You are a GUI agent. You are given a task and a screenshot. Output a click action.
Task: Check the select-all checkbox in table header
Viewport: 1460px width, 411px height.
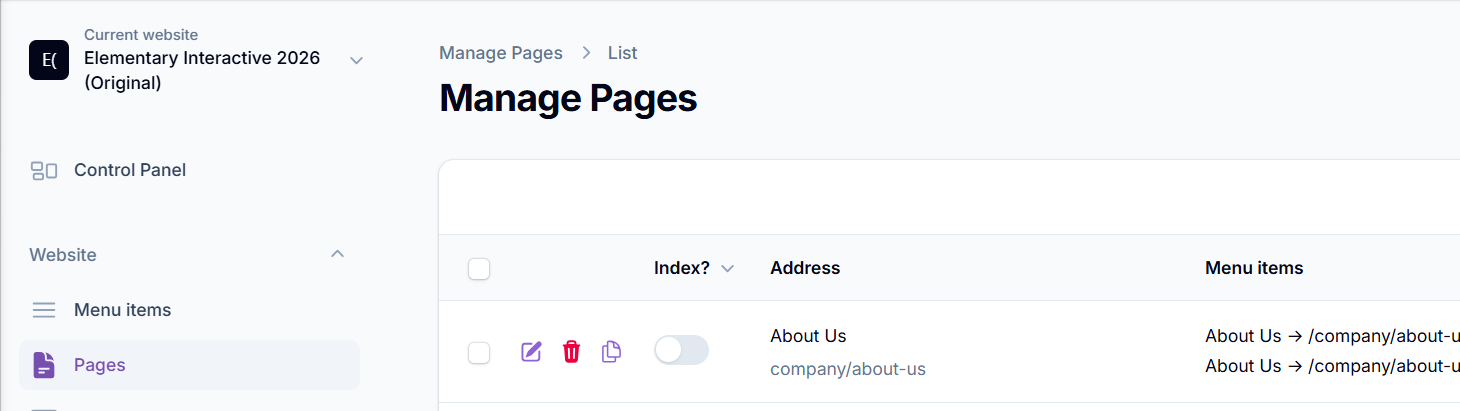479,268
